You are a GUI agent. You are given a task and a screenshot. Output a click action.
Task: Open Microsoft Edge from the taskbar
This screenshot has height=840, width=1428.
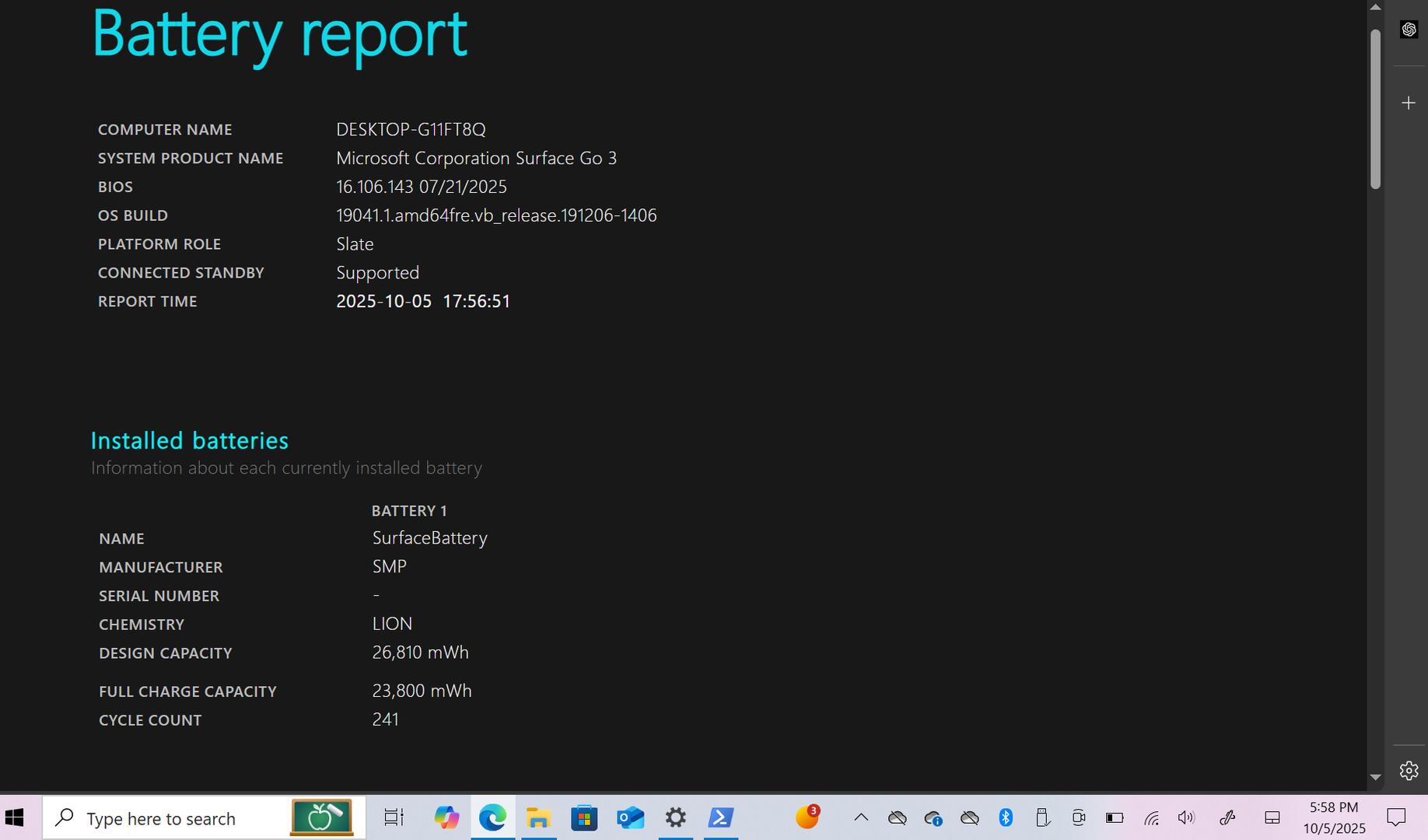click(x=492, y=817)
